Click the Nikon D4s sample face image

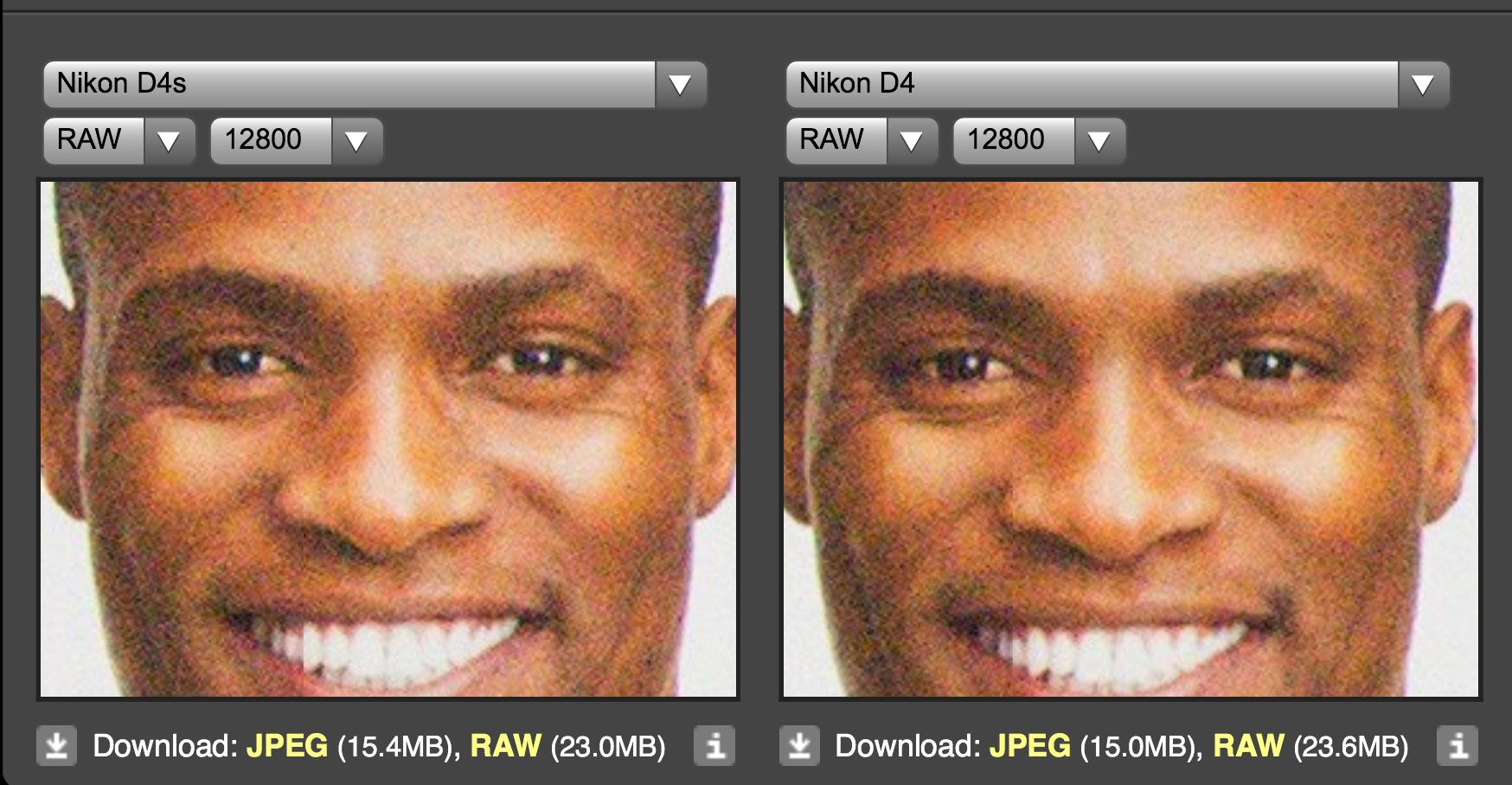click(x=388, y=439)
